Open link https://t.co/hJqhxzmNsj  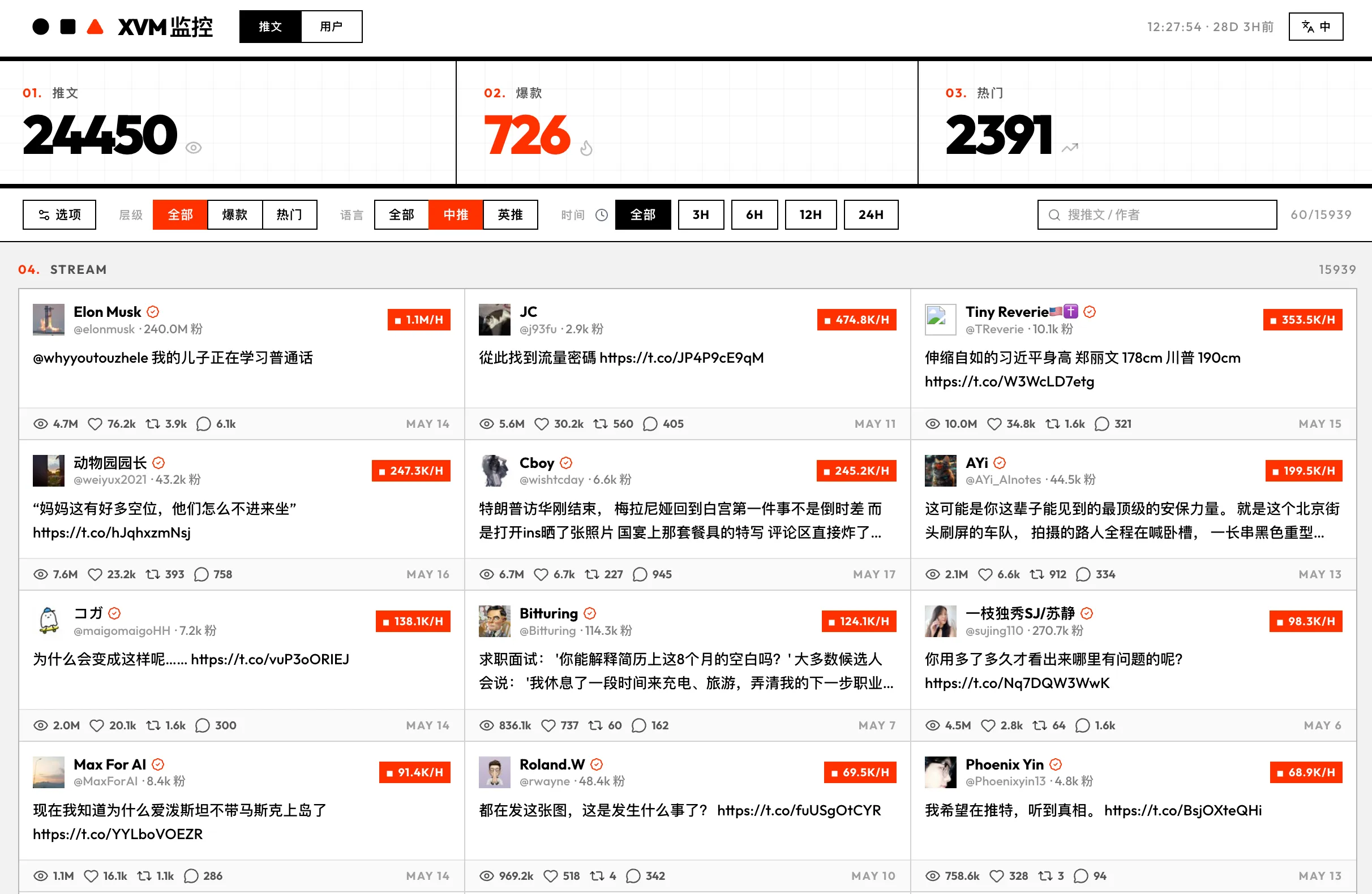[x=112, y=532]
